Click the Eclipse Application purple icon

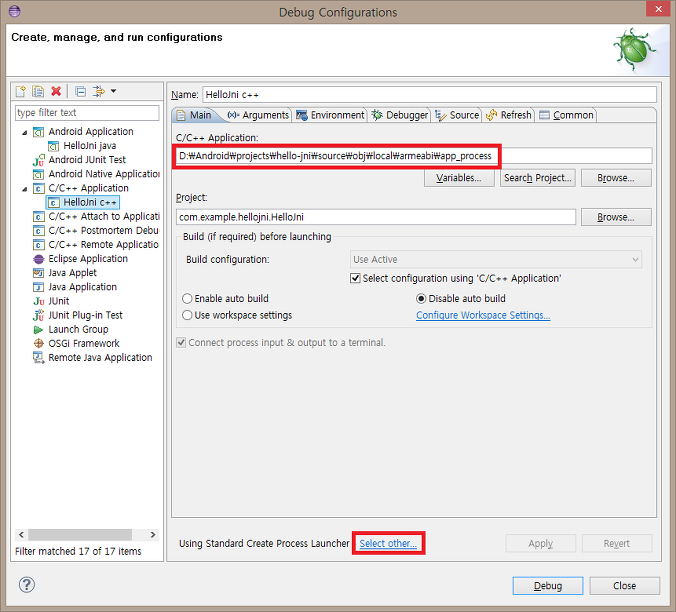click(39, 259)
